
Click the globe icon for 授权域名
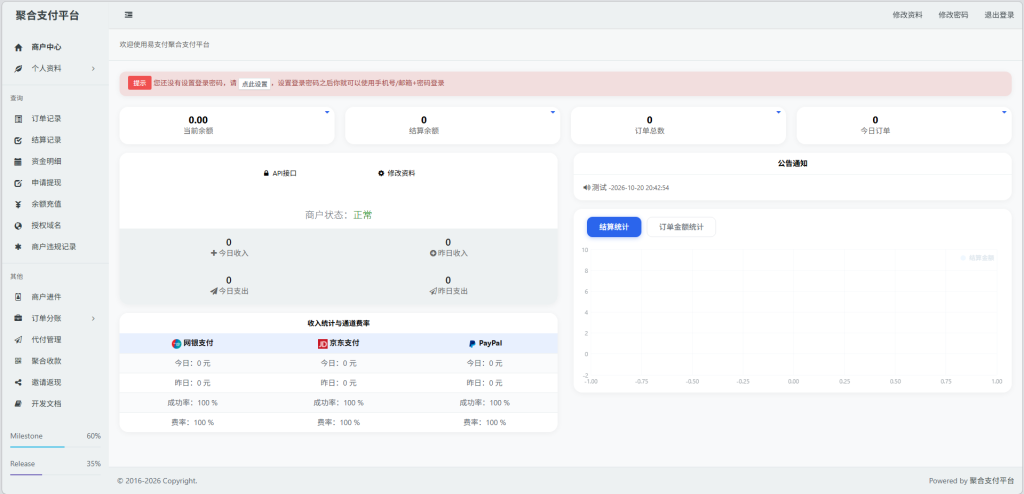coord(18,225)
